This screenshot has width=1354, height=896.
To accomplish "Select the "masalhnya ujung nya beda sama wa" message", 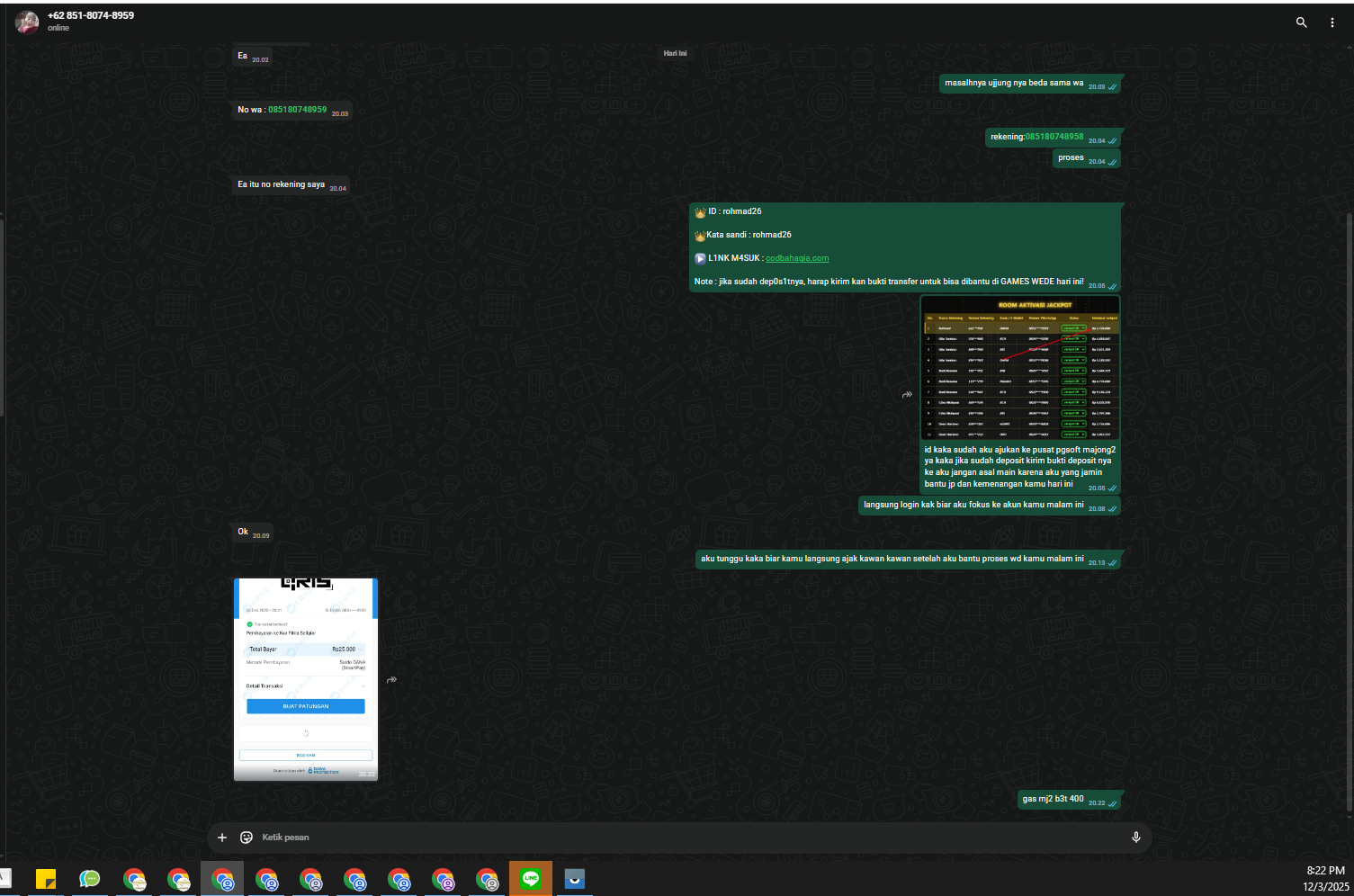I will tap(1030, 84).
